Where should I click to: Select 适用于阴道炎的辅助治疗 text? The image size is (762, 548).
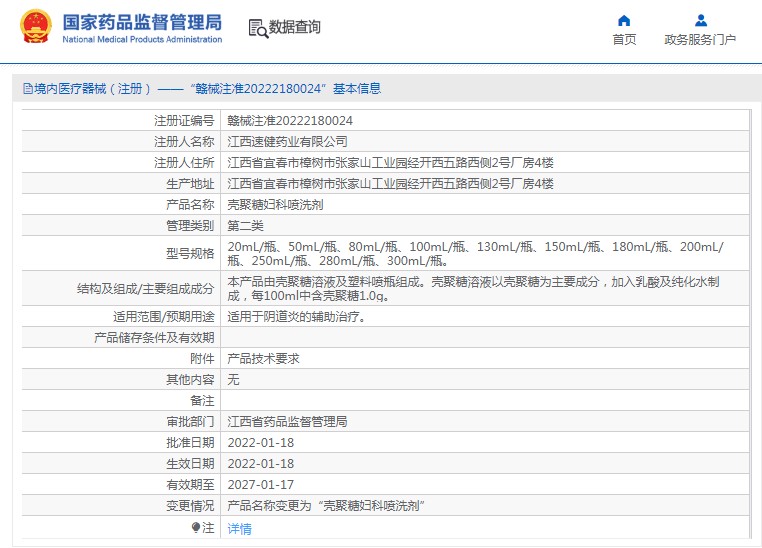tap(296, 317)
